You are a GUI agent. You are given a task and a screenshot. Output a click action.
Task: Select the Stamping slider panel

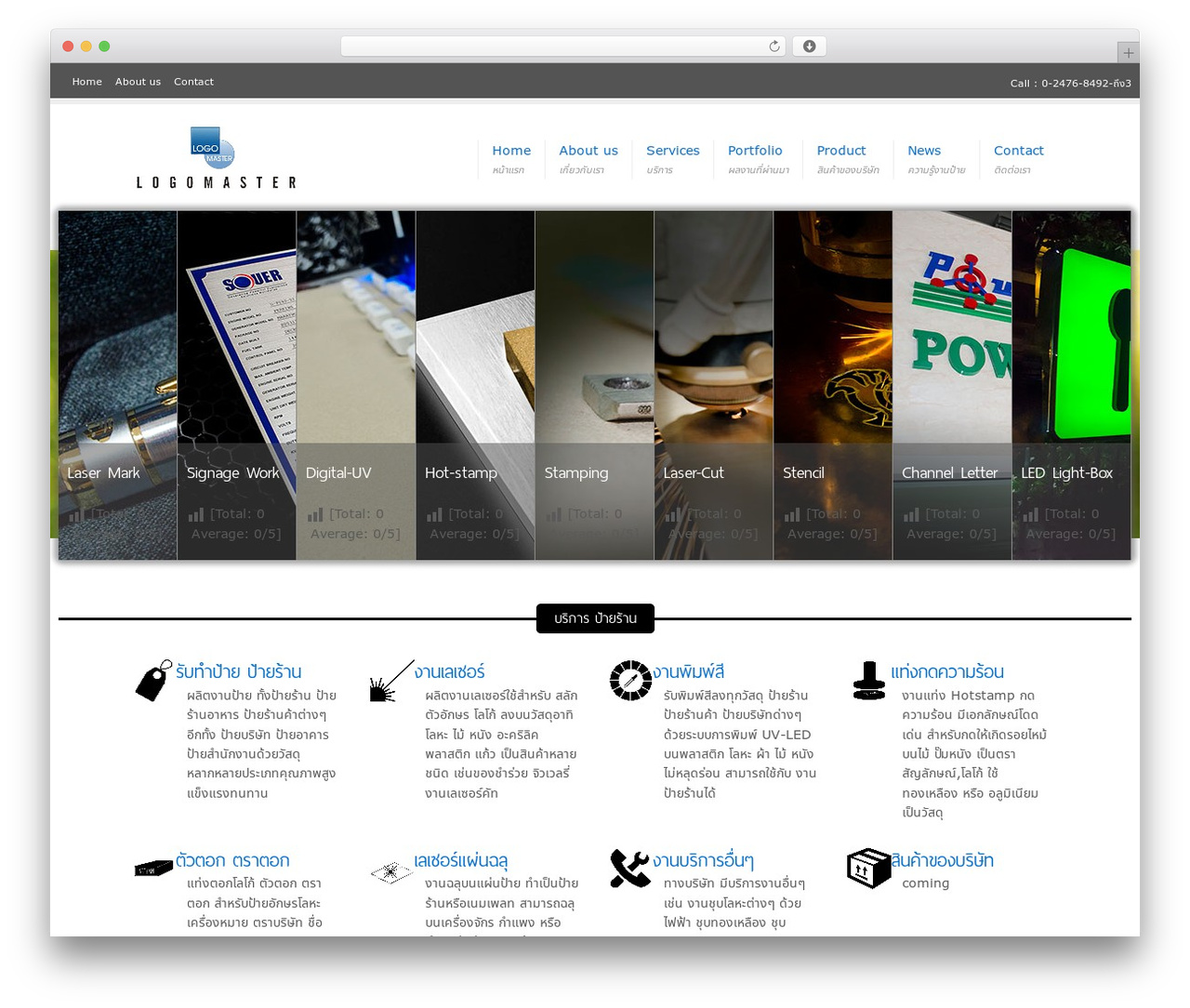tap(595, 385)
